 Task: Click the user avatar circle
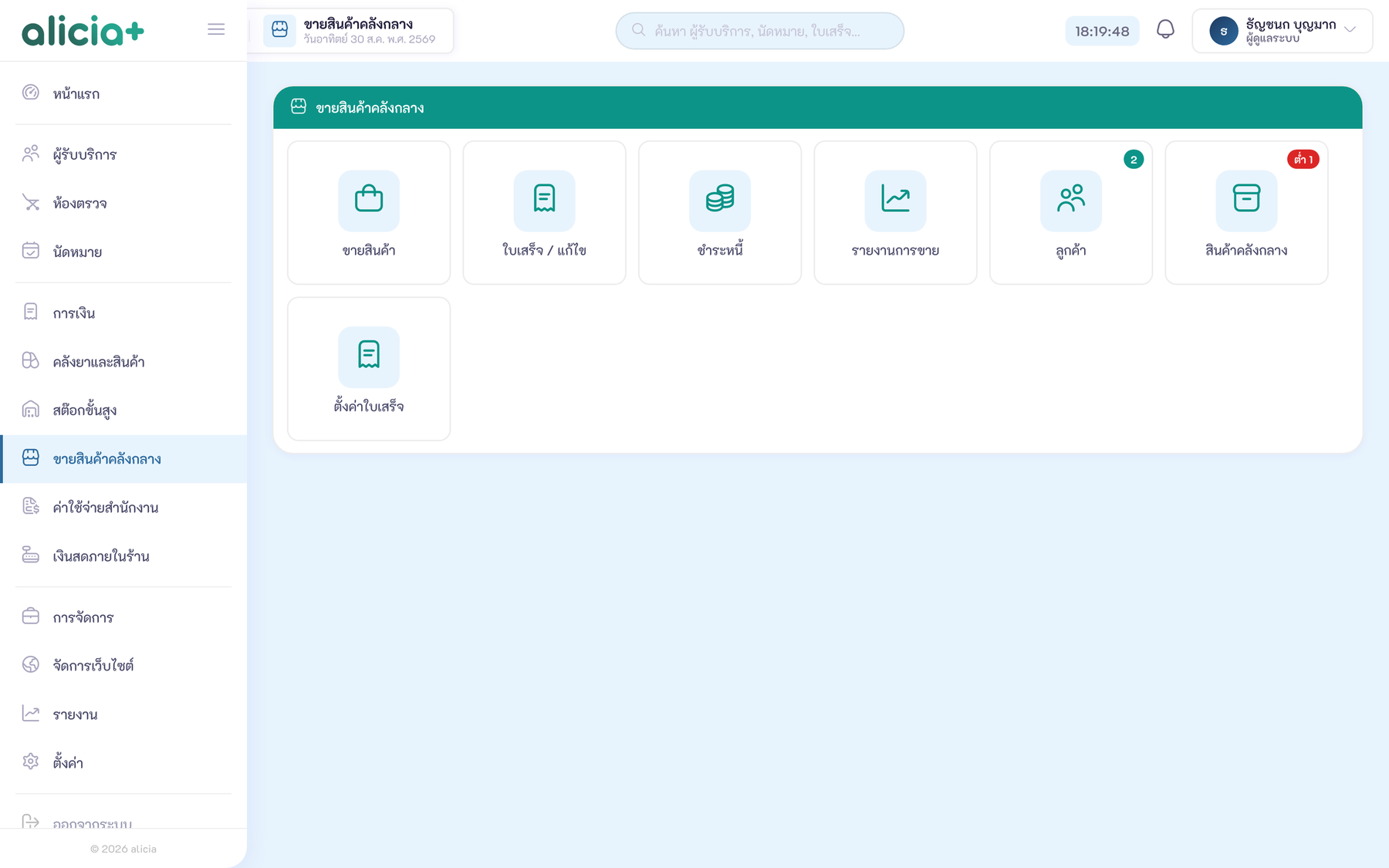1223,31
